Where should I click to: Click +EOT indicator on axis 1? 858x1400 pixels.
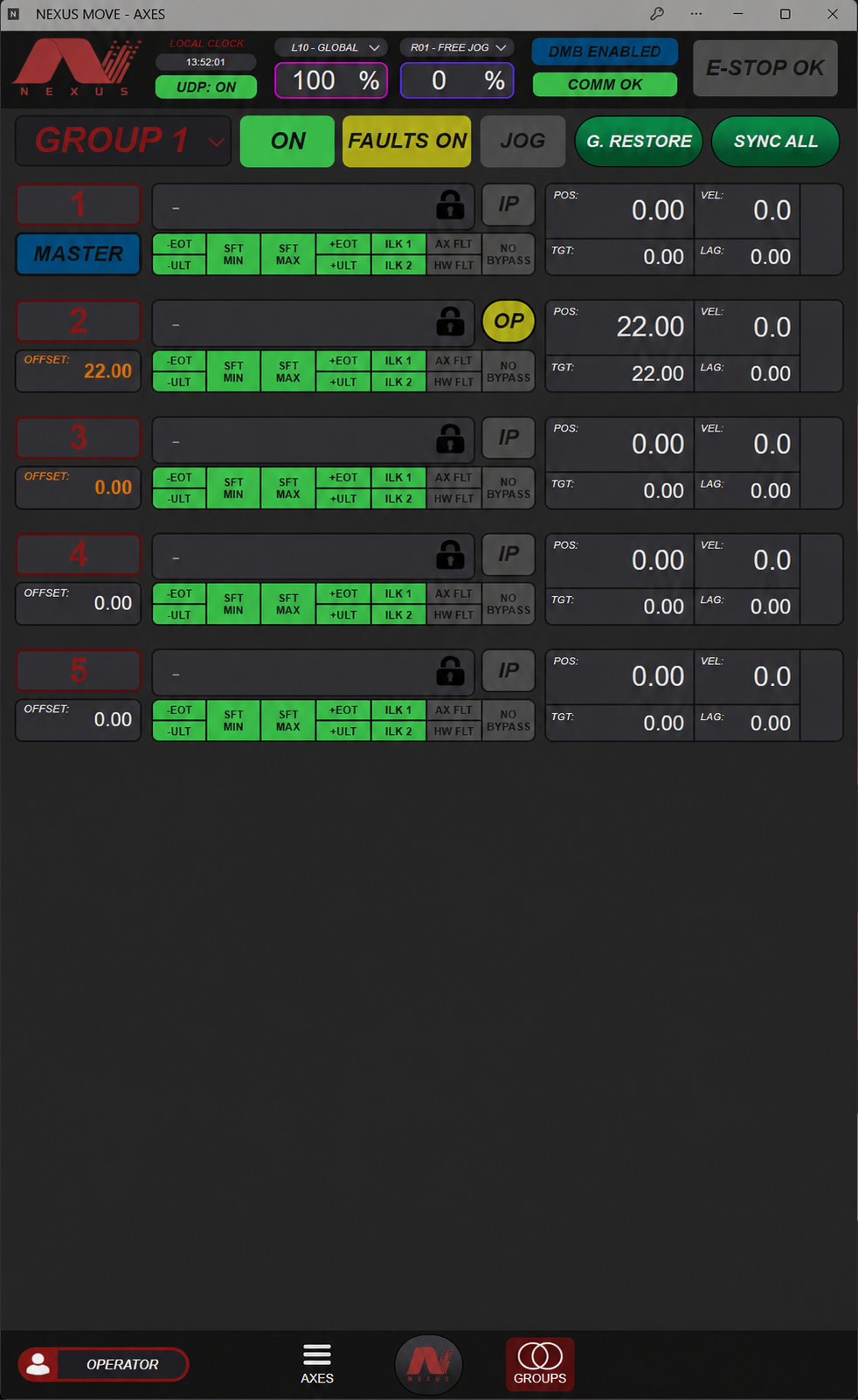point(343,244)
